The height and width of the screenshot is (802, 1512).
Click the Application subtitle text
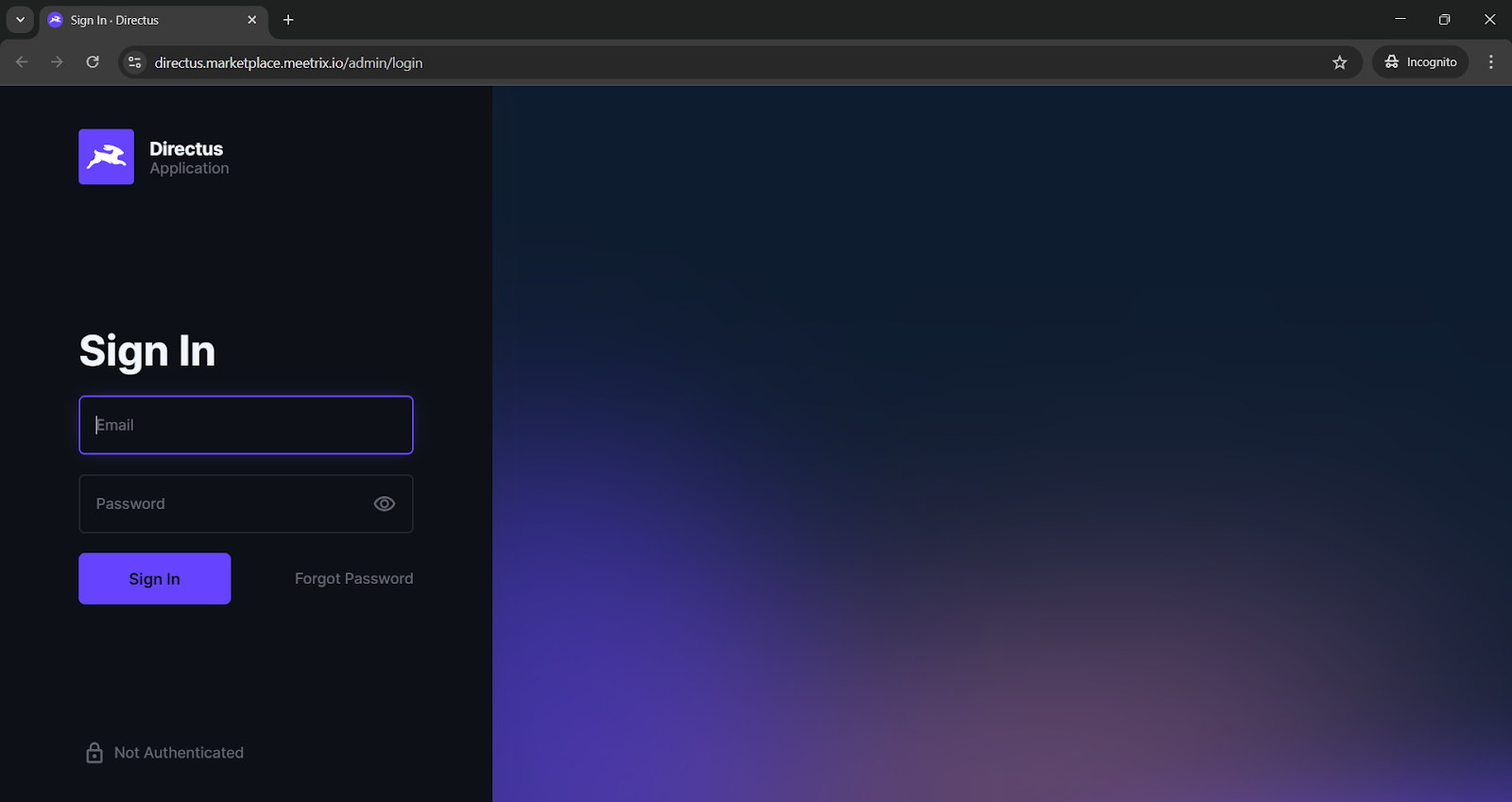coord(189,168)
